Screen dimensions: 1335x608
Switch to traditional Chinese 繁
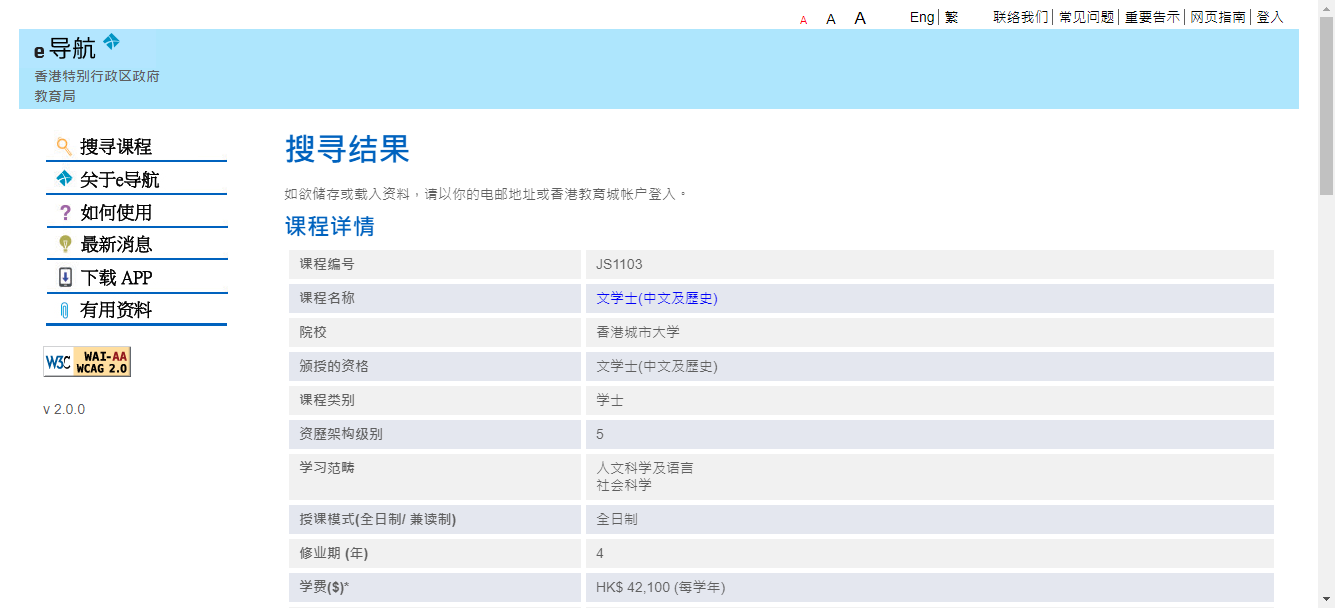tap(951, 17)
